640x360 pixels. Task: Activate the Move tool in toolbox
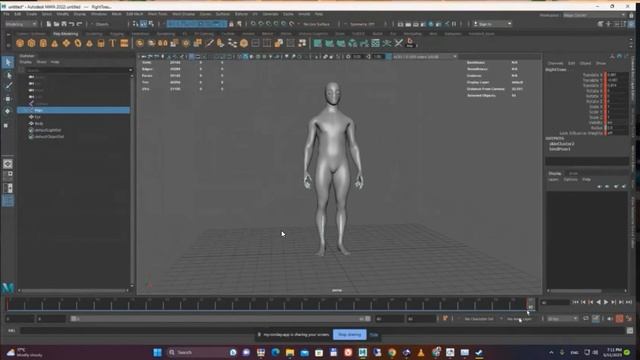8,99
